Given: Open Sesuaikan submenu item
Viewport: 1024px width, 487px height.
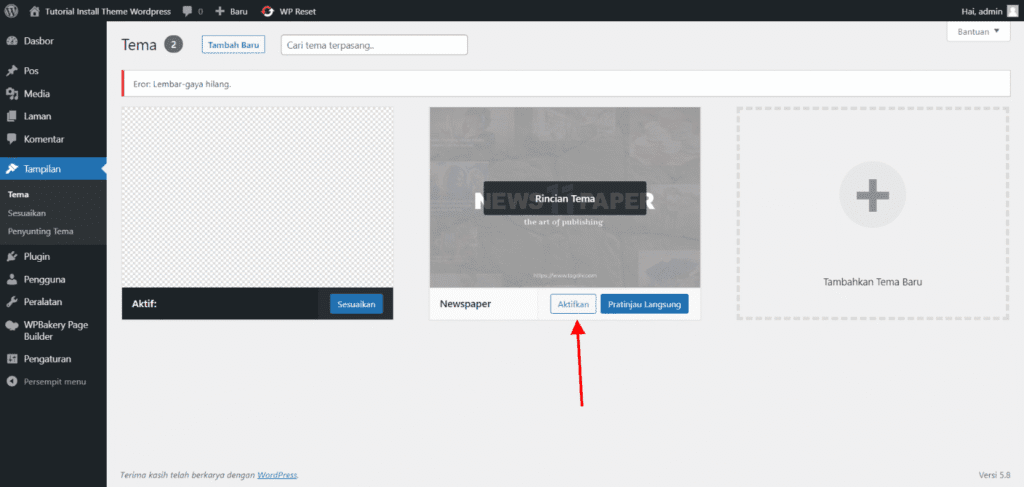Looking at the screenshot, I should tap(27, 213).
